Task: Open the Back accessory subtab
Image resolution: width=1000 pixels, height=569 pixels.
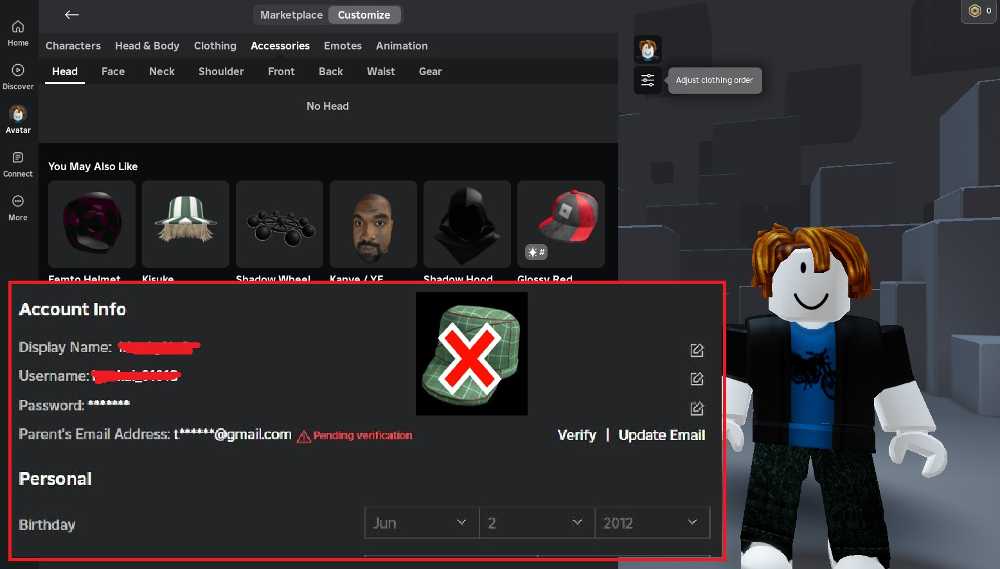Action: pos(331,71)
